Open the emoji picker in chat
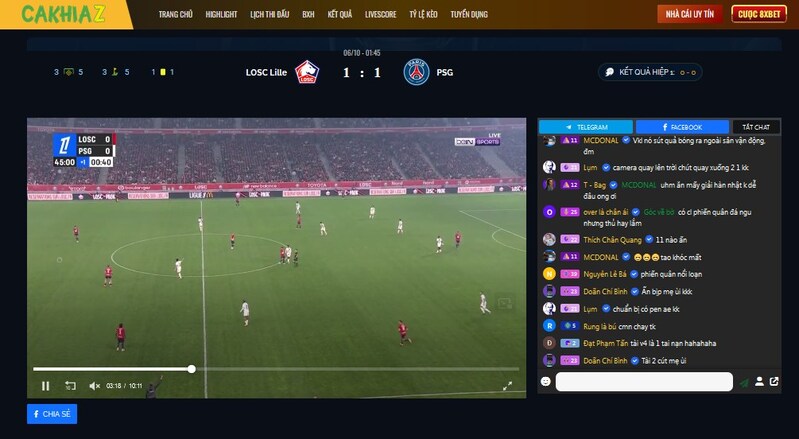 coord(546,381)
